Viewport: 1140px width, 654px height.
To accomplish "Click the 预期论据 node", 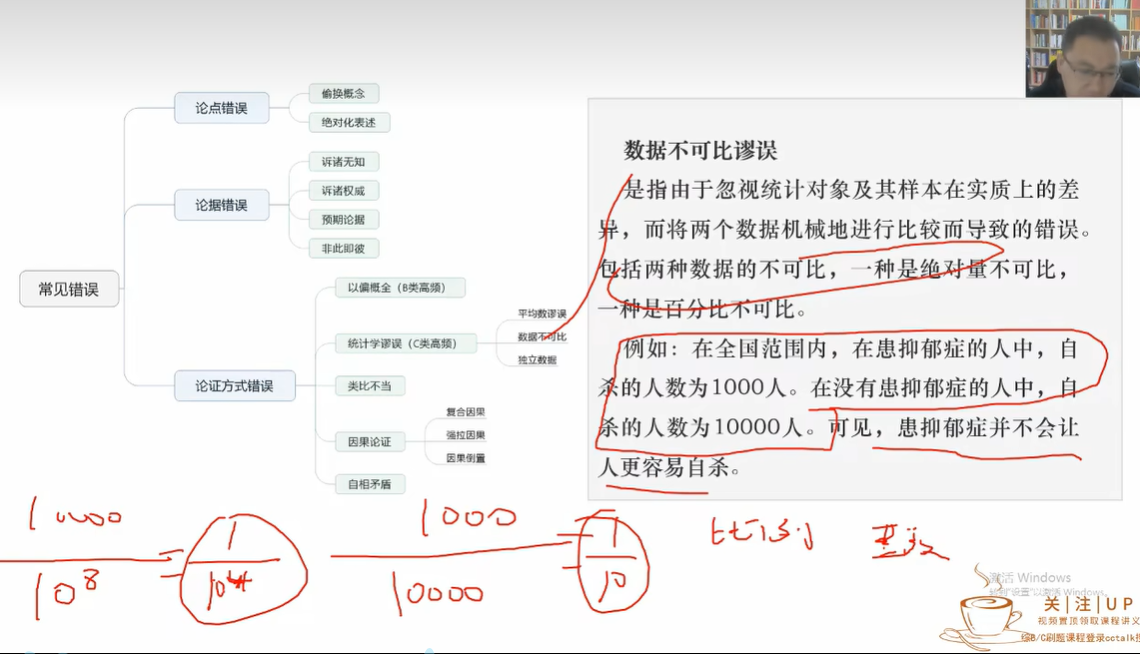I will click(x=343, y=220).
